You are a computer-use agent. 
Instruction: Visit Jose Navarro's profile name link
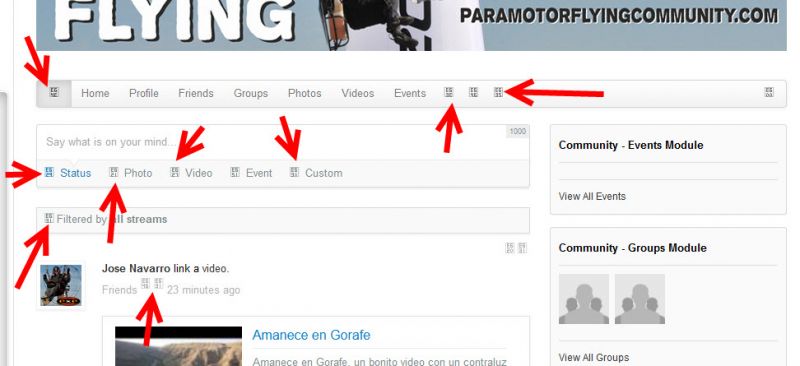click(136, 269)
